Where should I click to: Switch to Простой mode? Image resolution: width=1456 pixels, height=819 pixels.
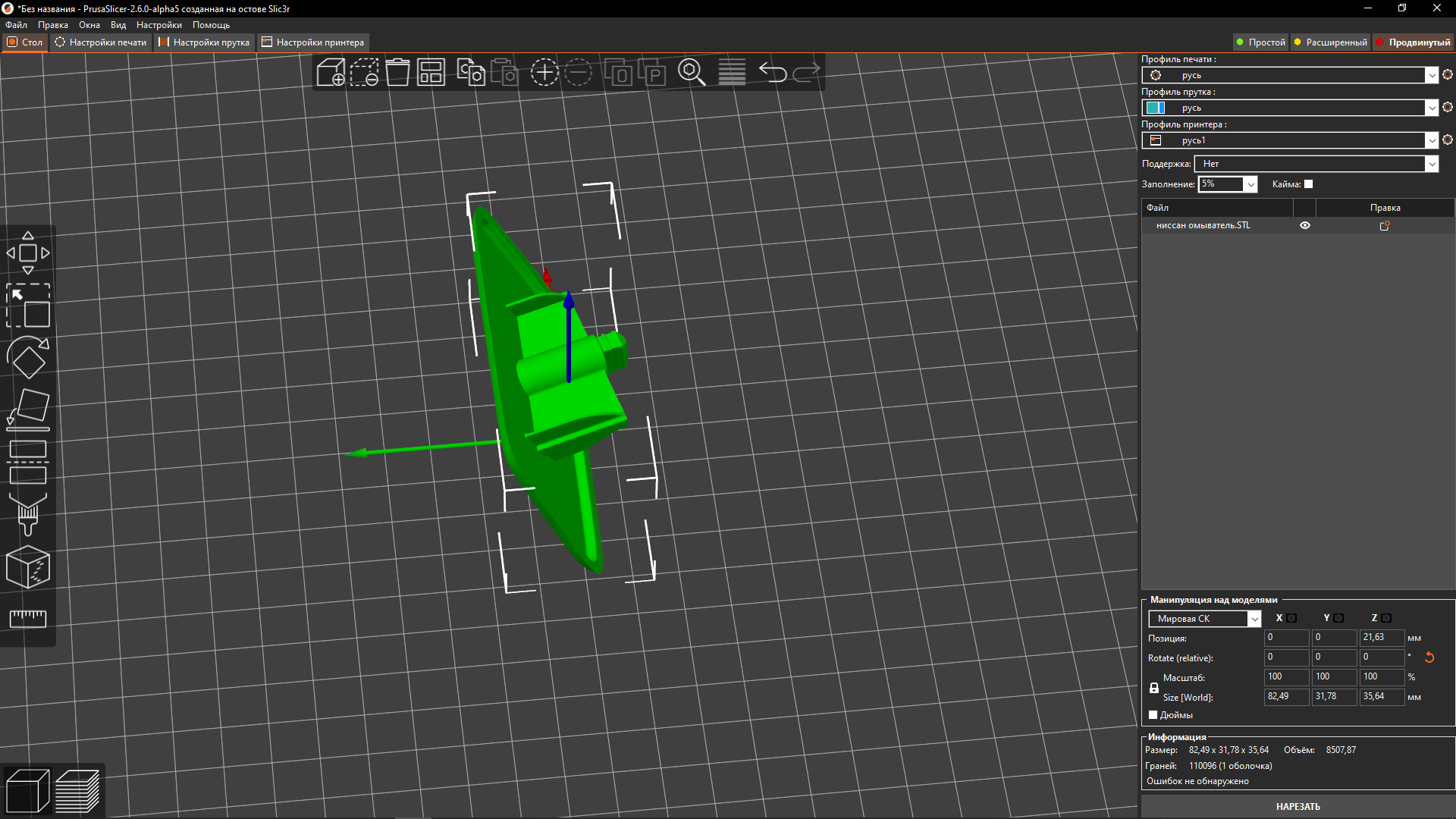coord(1260,42)
